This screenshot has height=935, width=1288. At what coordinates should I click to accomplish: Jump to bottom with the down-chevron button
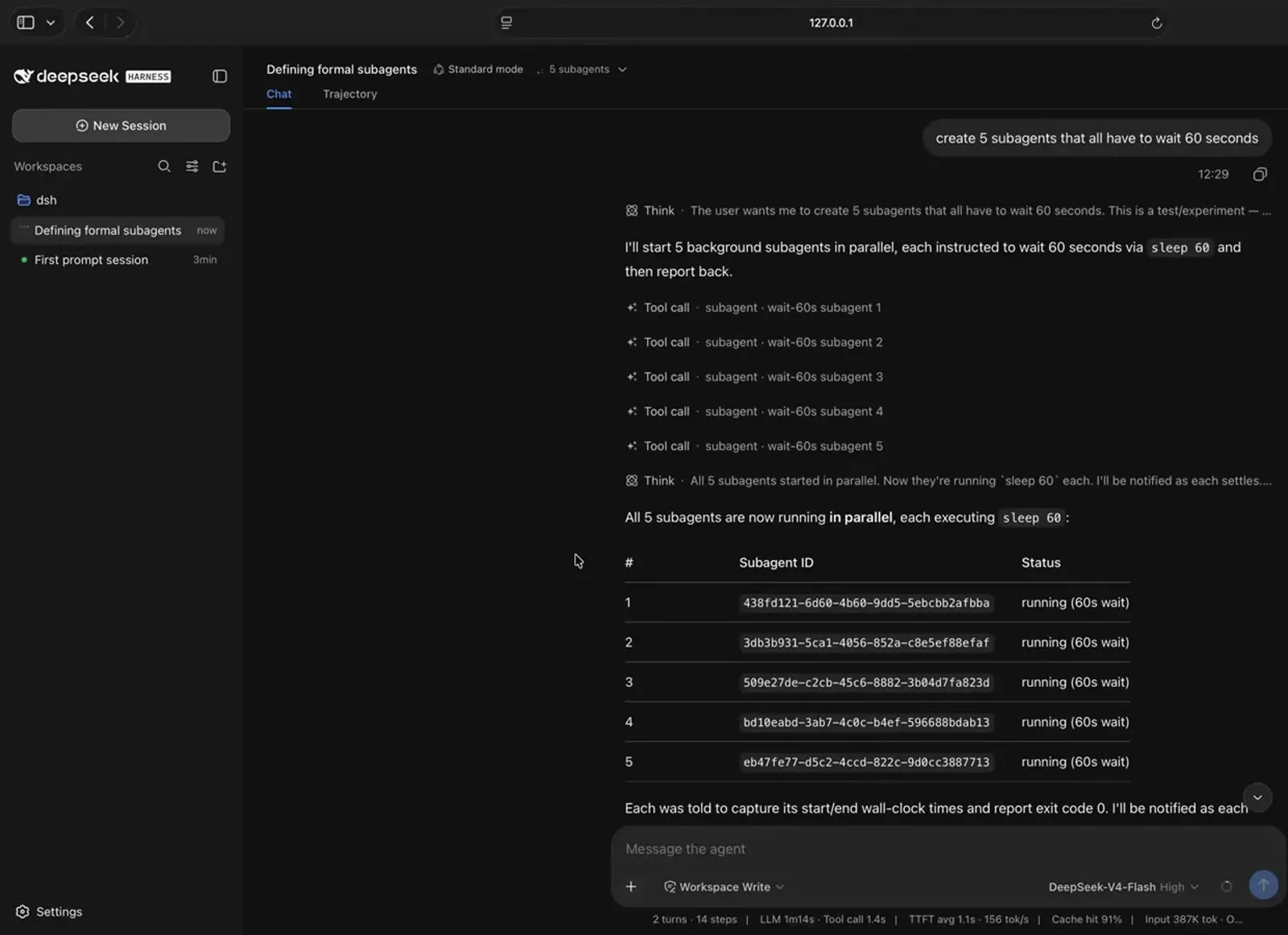pyautogui.click(x=1257, y=797)
